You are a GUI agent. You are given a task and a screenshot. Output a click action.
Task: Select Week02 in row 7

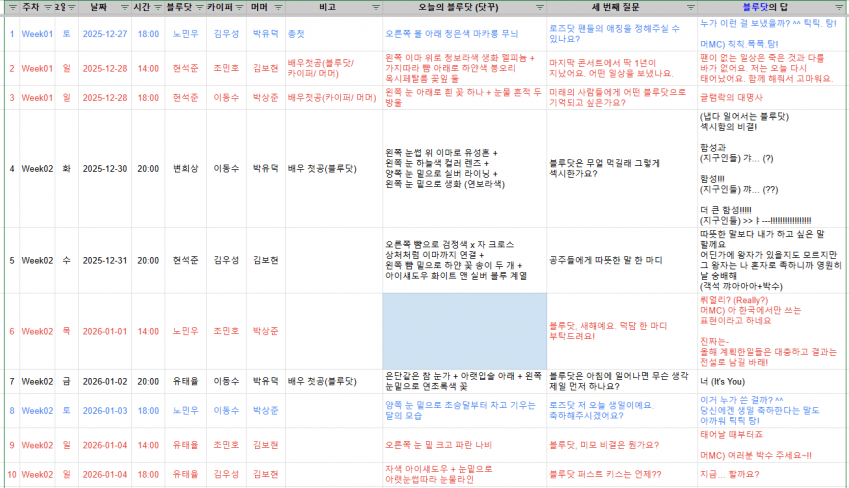(x=37, y=382)
